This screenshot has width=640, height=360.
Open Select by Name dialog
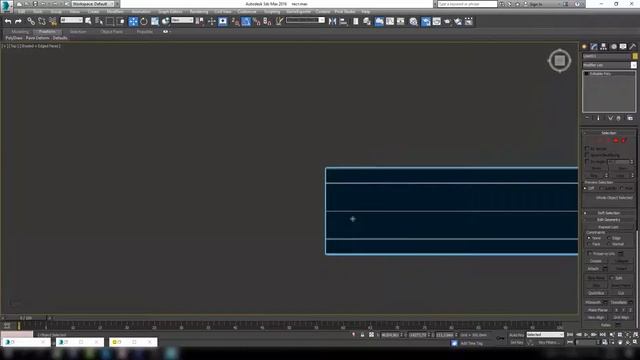tap(99, 21)
